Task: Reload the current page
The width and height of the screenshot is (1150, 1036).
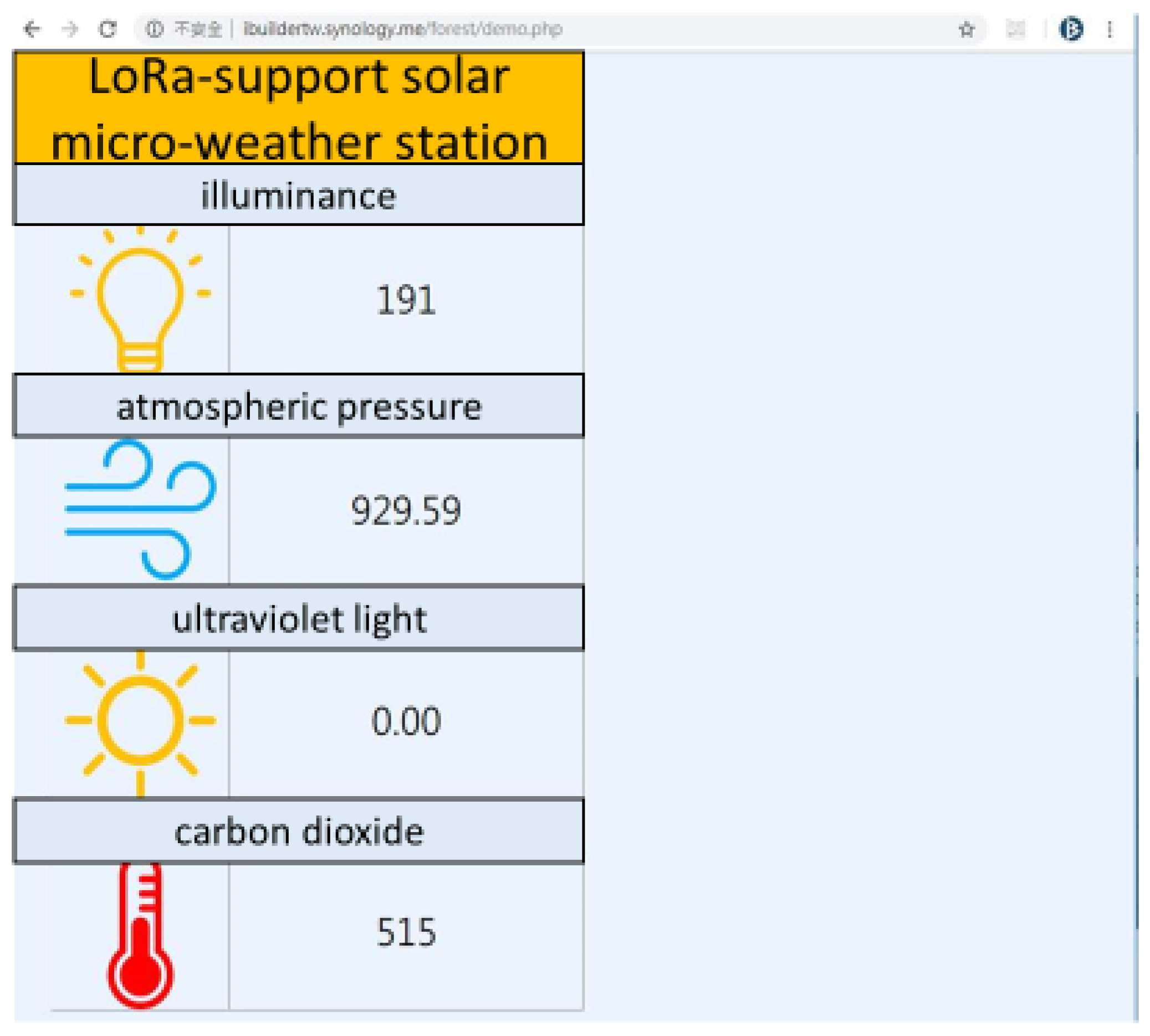Action: [108, 28]
